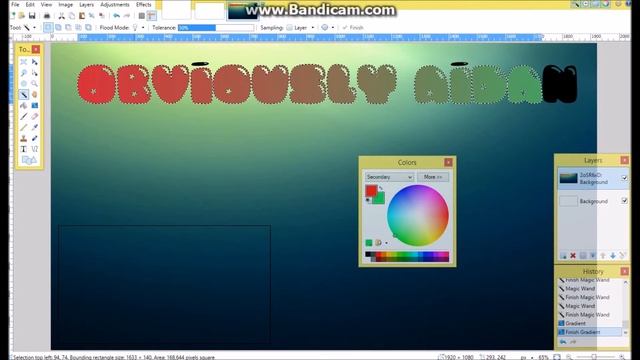Select the Line/Curve tool
The image size is (640, 360).
[35, 149]
